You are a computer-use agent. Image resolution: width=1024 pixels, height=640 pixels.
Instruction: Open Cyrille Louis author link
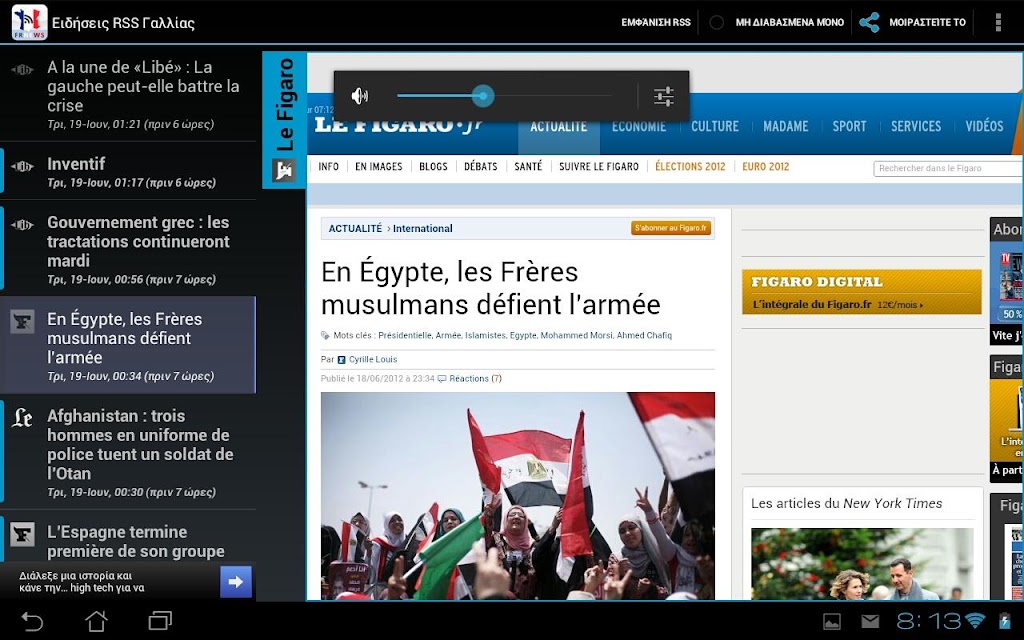373,360
